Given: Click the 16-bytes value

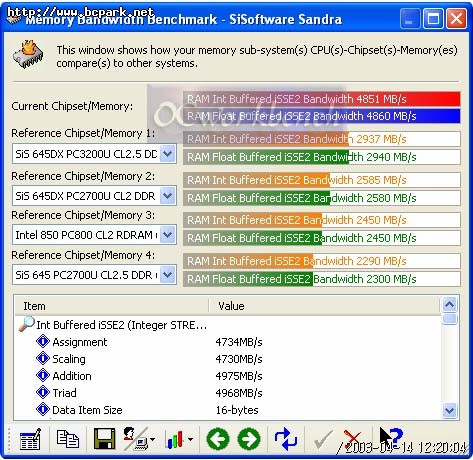Looking at the screenshot, I should coord(237,410).
